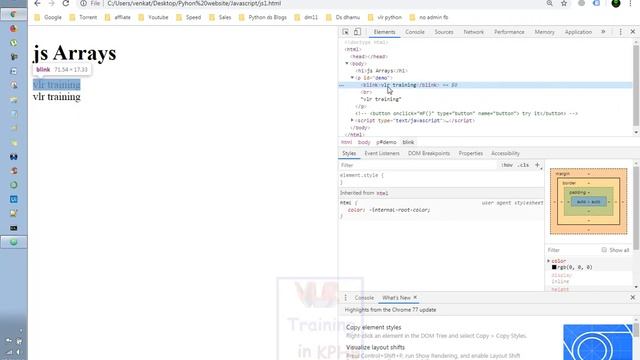Select the head node row
This screenshot has height=360, width=640.
click(x=369, y=56)
